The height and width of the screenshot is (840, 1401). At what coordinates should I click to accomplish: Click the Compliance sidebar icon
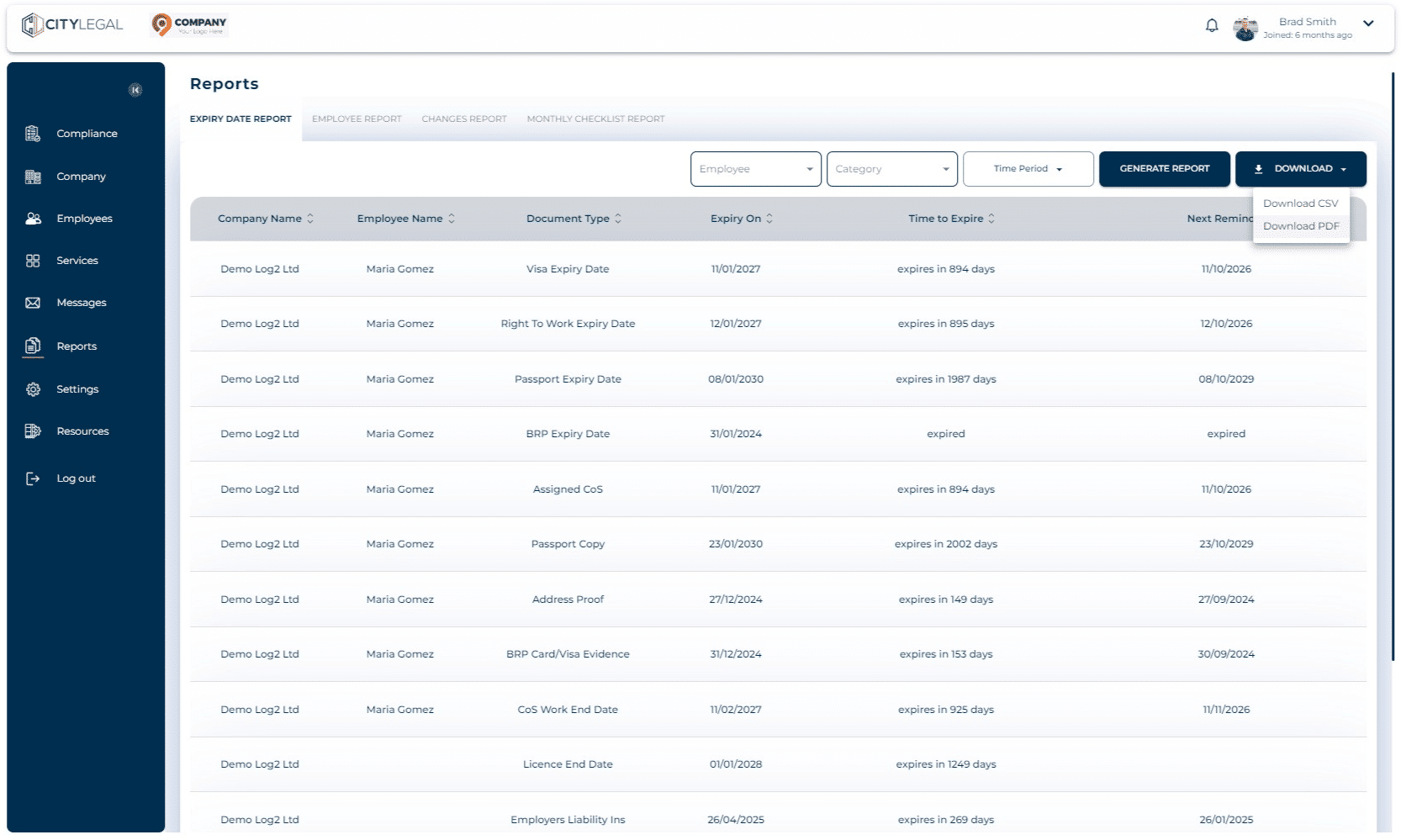point(33,134)
